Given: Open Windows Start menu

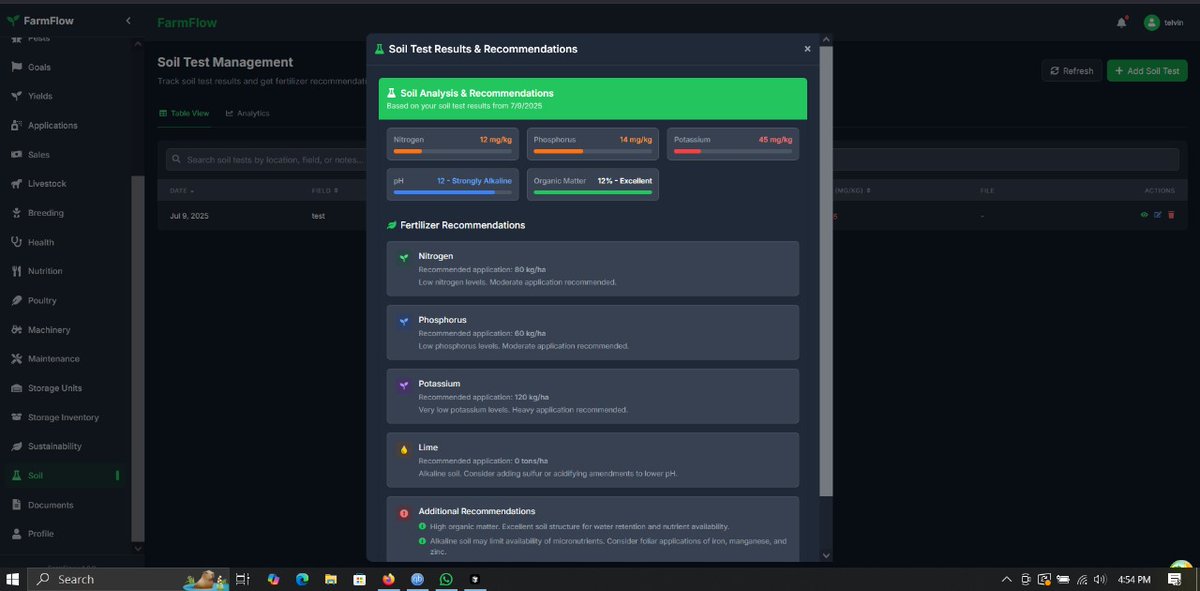Looking at the screenshot, I should tap(13, 579).
